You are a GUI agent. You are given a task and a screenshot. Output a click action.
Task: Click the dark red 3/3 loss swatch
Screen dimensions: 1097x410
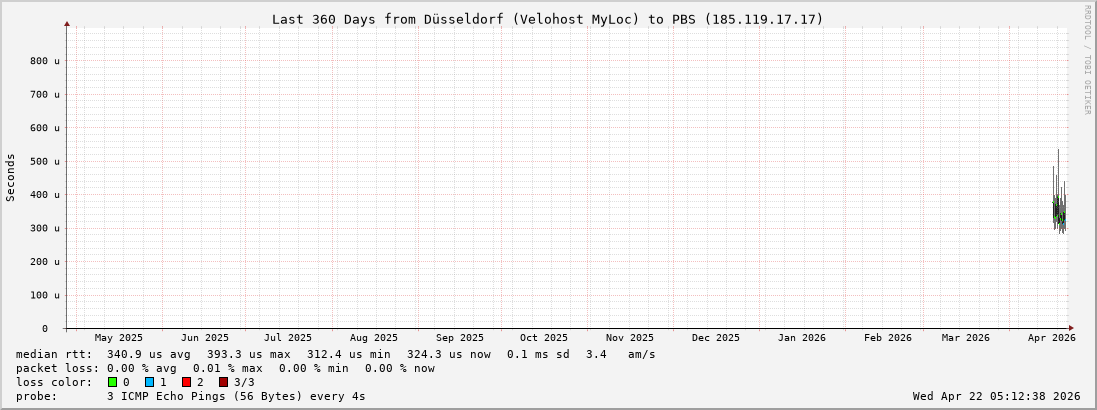[x=223, y=382]
